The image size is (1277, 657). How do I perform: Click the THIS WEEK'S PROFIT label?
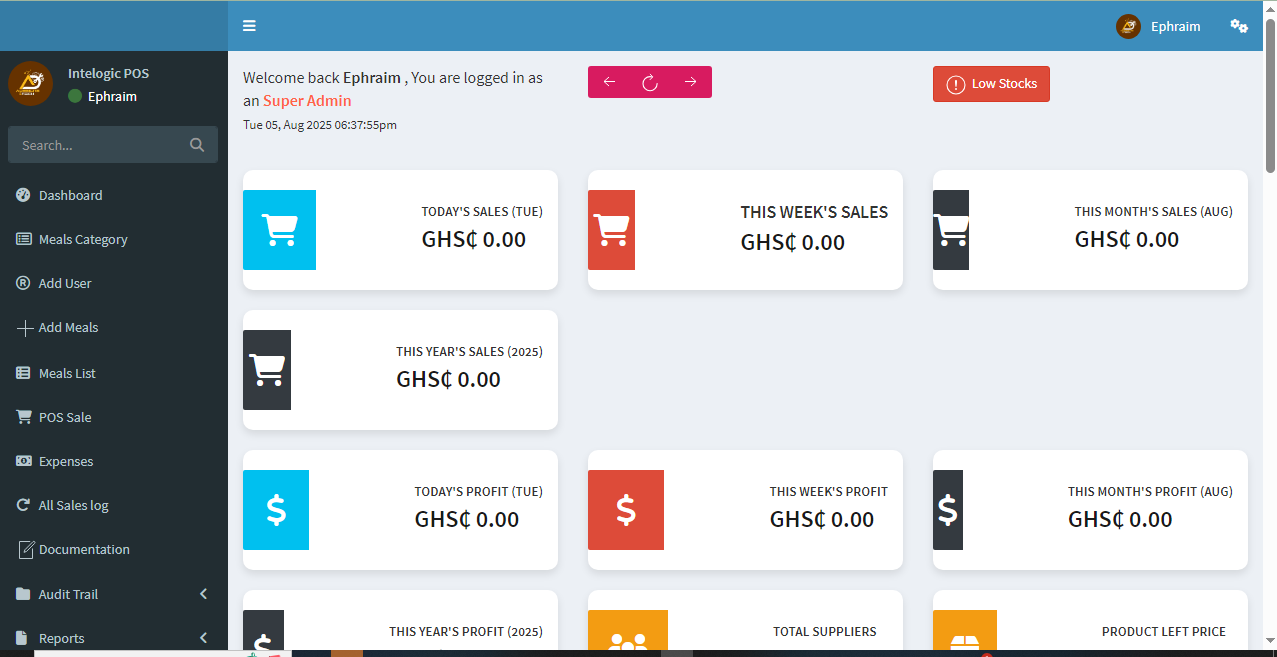coord(829,492)
